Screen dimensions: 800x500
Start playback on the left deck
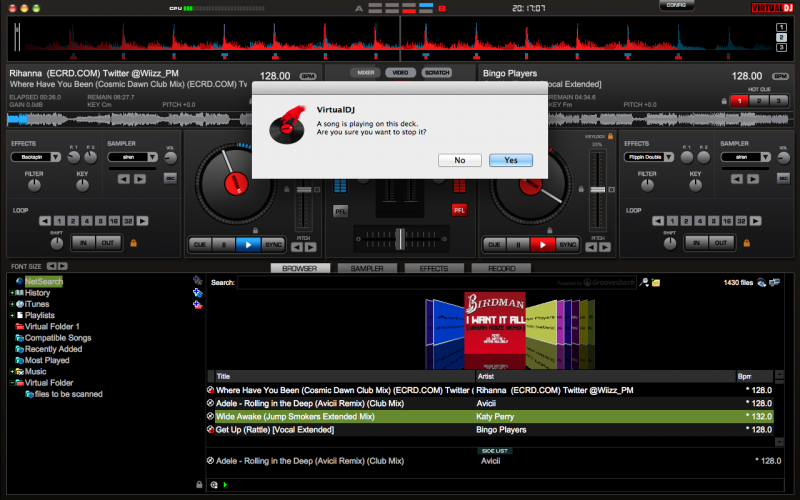248,244
